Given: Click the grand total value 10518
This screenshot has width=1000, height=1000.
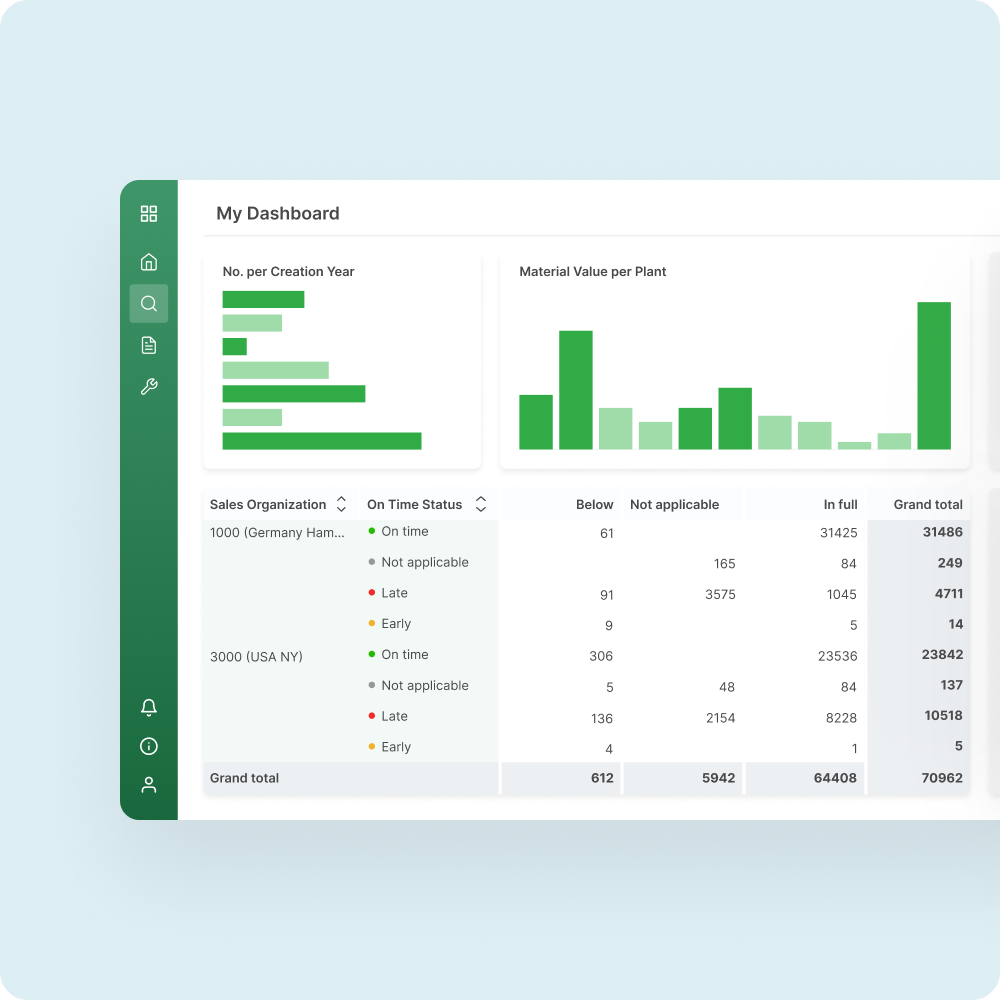Looking at the screenshot, I should pyautogui.click(x=943, y=716).
